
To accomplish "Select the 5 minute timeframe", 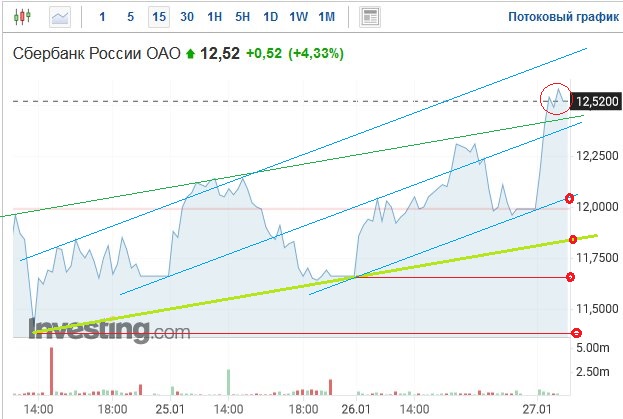I will pyautogui.click(x=130, y=17).
